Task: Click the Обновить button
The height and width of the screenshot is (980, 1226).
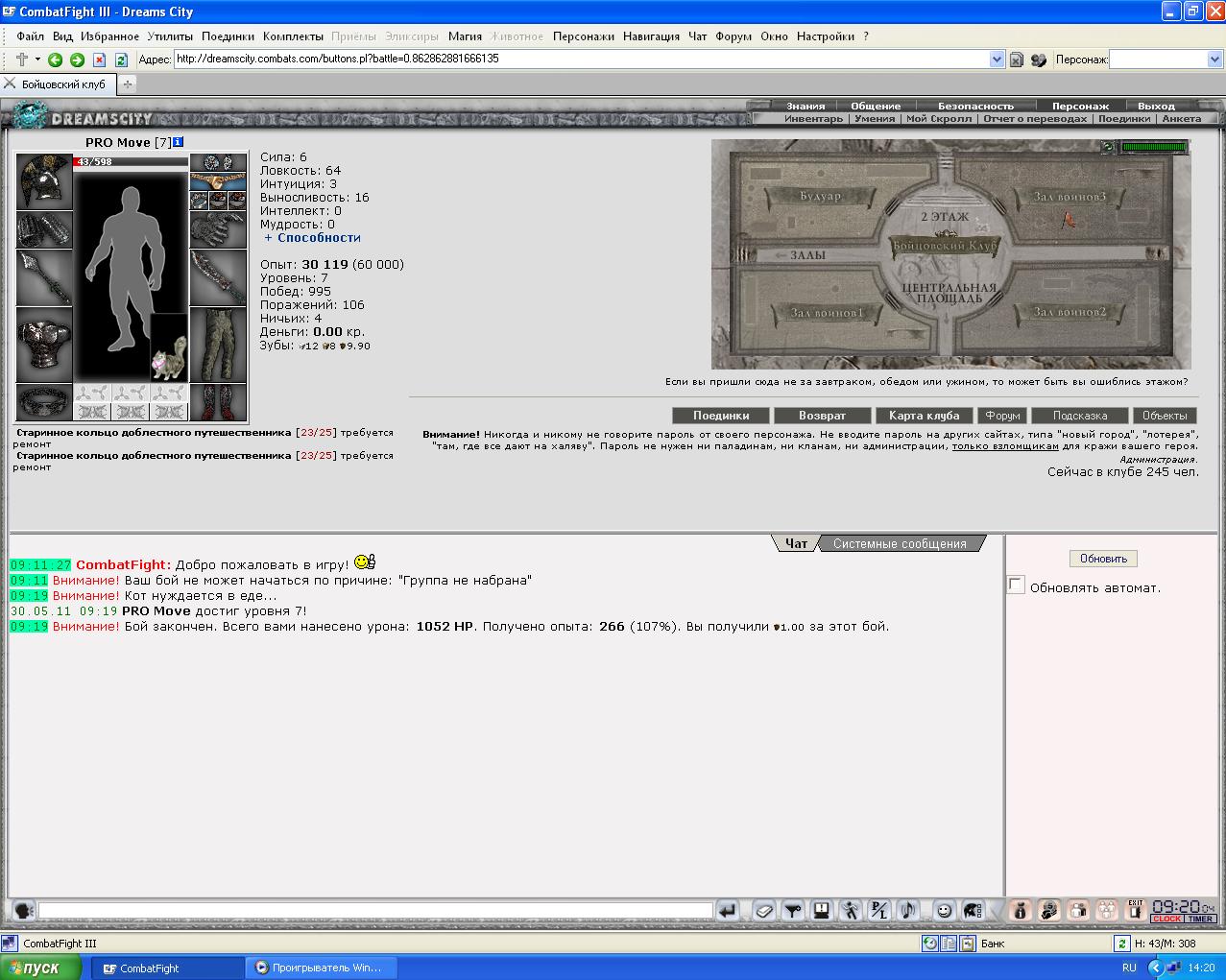Action: coord(1103,559)
